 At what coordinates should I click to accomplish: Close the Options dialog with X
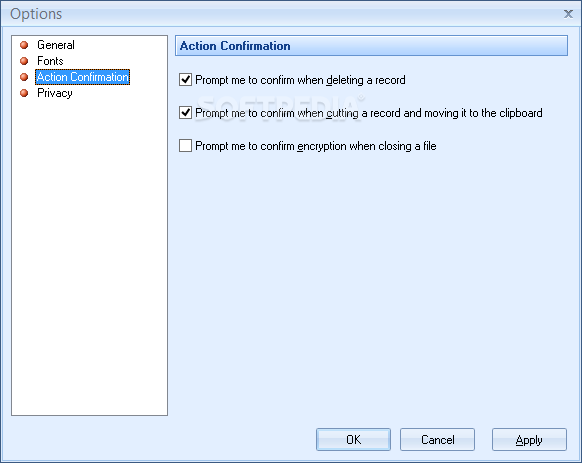[568, 14]
